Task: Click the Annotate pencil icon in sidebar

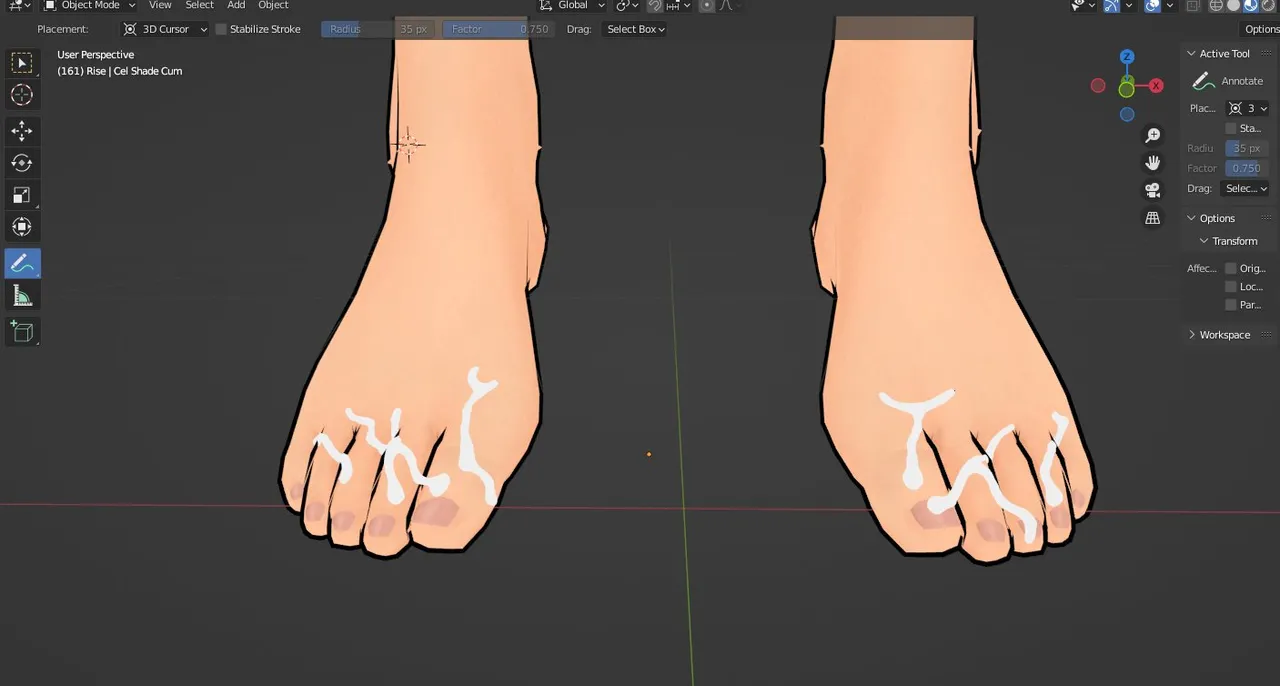Action: (x=1204, y=82)
